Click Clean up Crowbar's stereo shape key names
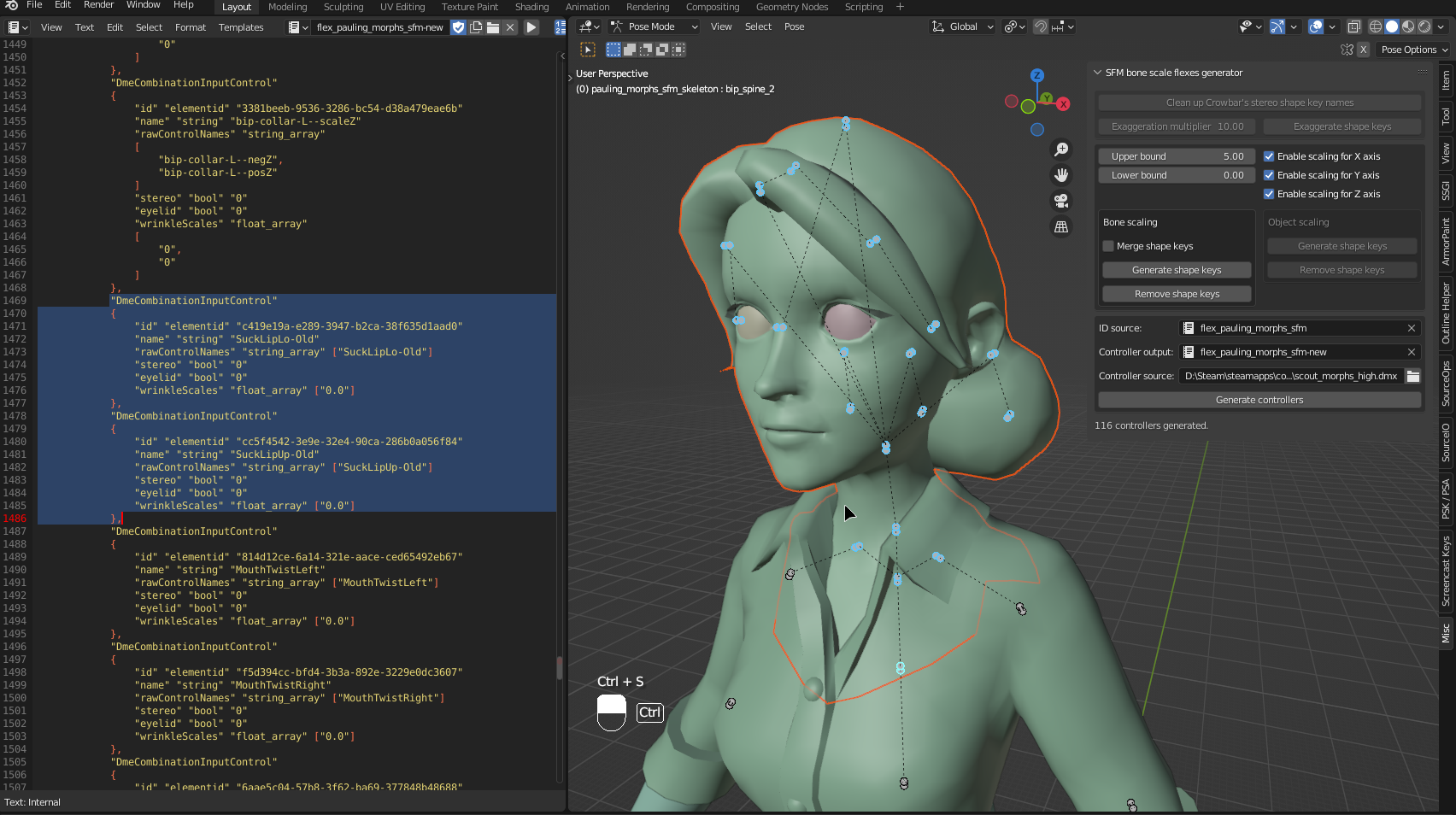The width and height of the screenshot is (1456, 815). click(1259, 103)
